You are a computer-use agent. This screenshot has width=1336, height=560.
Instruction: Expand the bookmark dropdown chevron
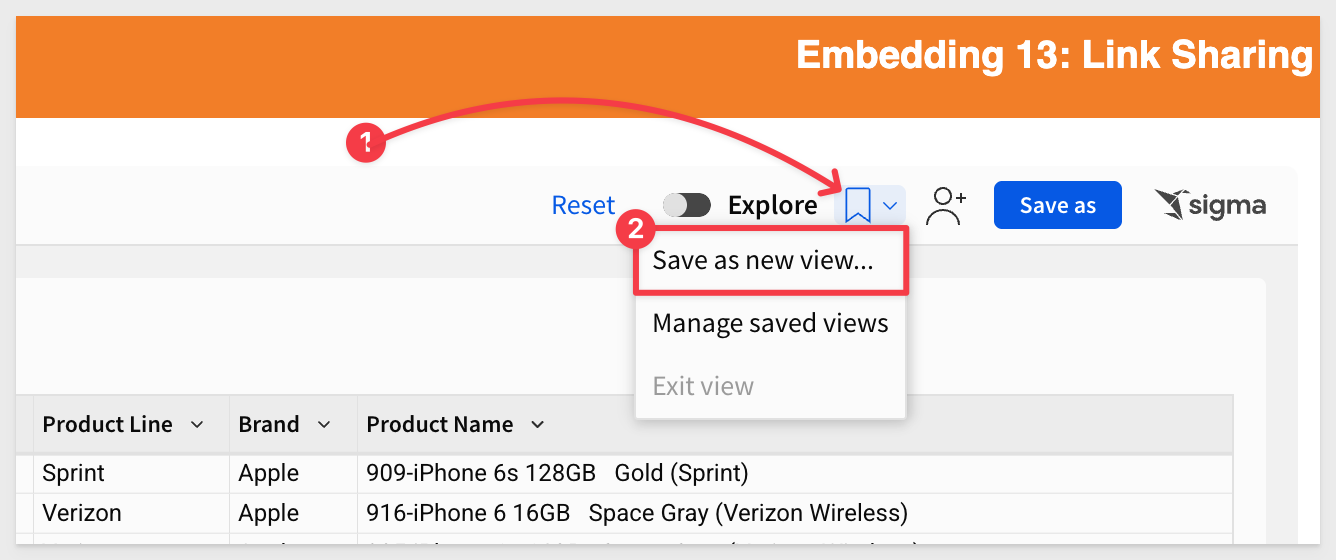[890, 206]
